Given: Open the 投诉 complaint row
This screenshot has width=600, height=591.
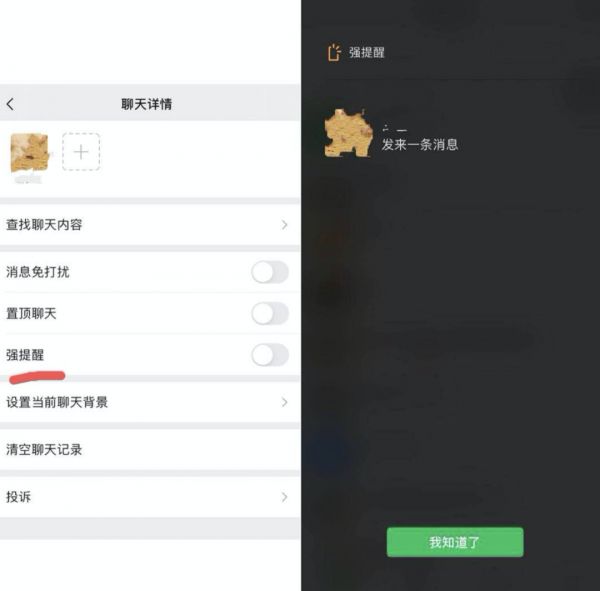Looking at the screenshot, I should pos(150,497).
